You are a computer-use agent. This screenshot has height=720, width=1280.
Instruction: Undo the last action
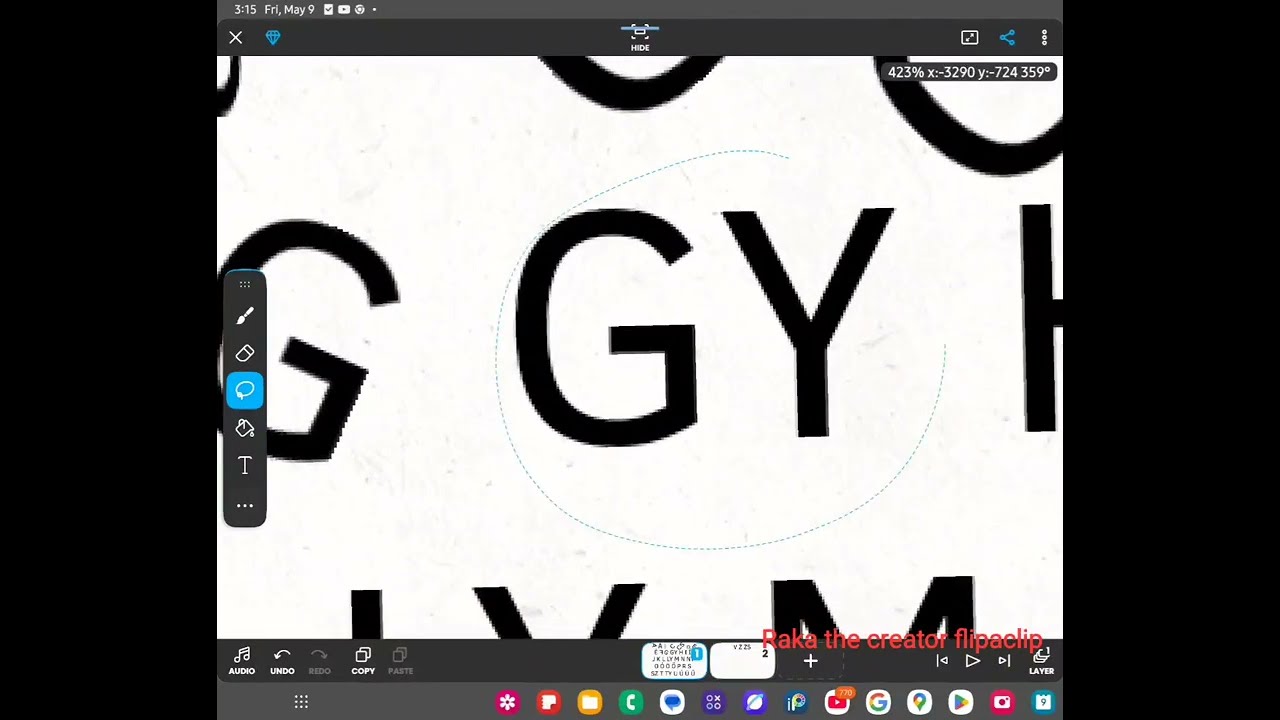(282, 661)
